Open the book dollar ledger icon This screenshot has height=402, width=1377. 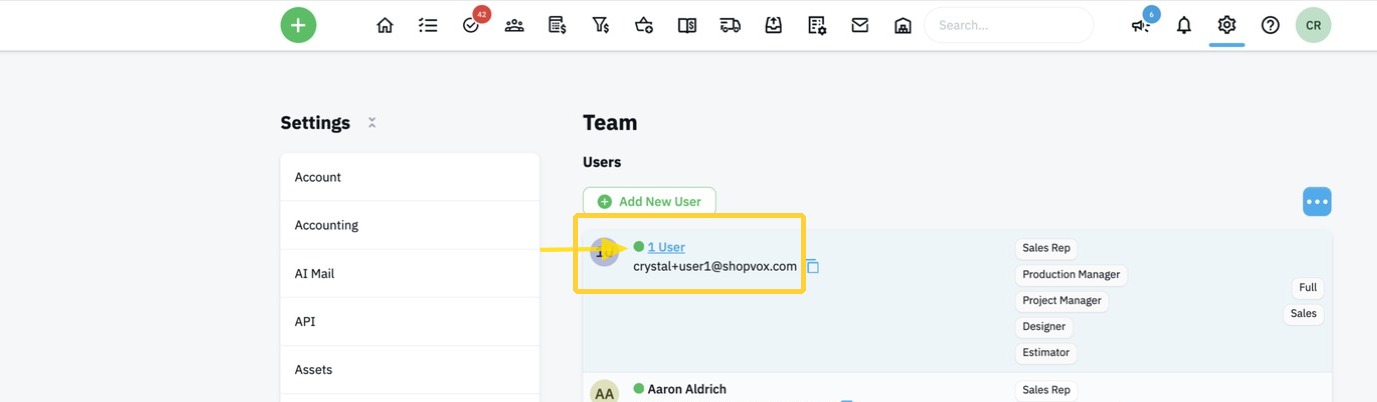(x=687, y=26)
